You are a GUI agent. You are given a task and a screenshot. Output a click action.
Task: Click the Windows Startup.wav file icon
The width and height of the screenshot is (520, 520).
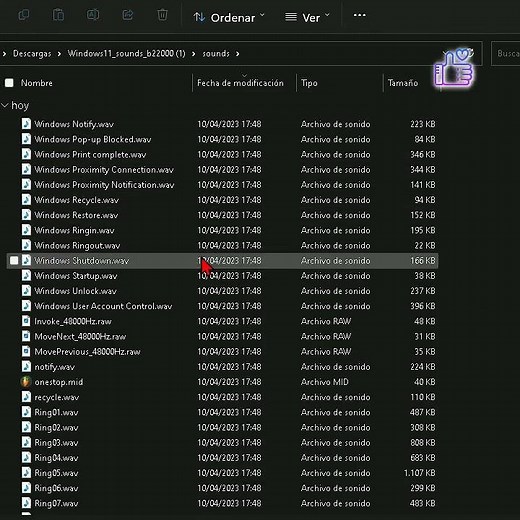[x=26, y=275]
